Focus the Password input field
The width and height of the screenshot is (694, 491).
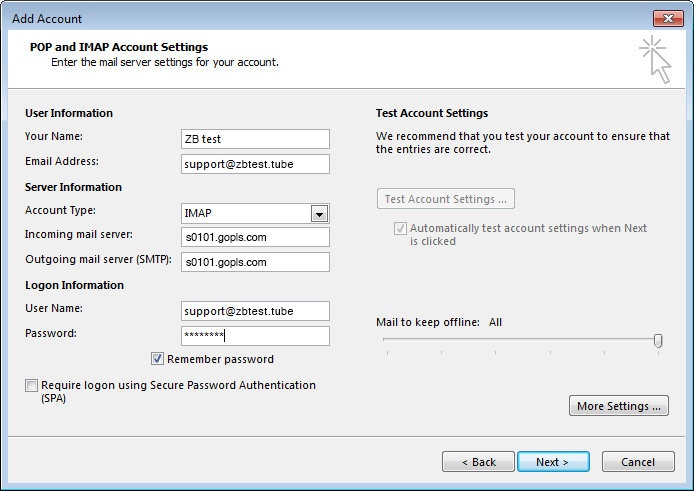pyautogui.click(x=255, y=336)
